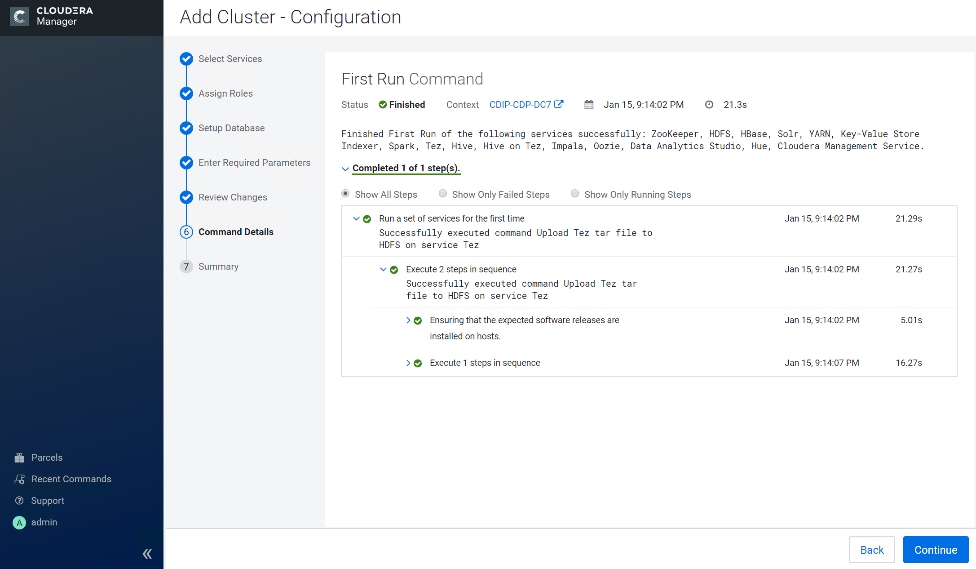Image resolution: width=976 pixels, height=569 pixels.
Task: Open the admin account menu
Action: (44, 522)
